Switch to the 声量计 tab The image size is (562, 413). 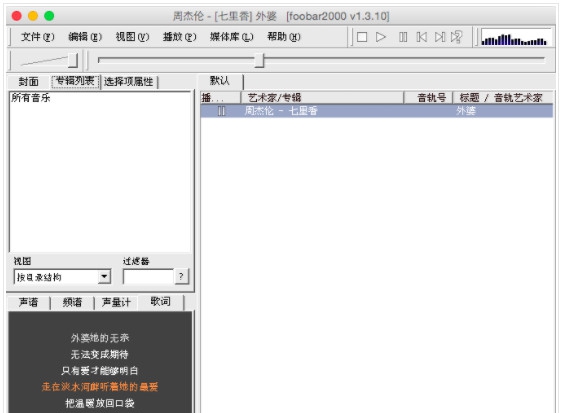click(116, 303)
